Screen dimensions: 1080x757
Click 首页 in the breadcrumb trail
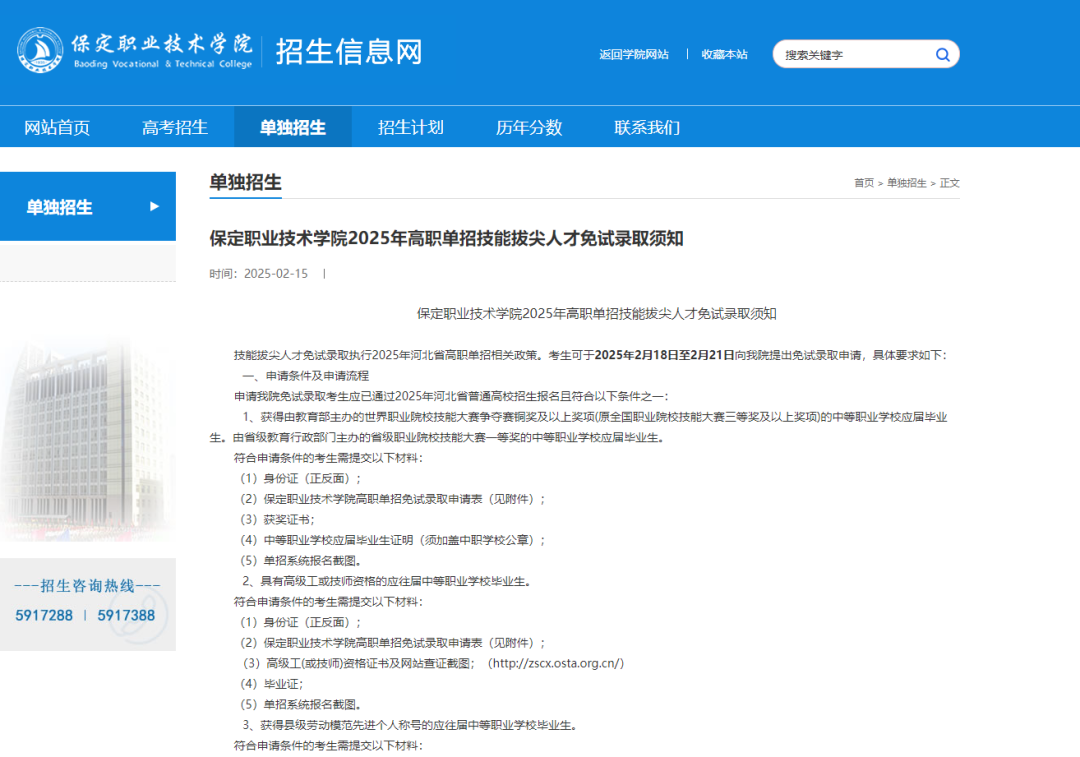click(862, 183)
